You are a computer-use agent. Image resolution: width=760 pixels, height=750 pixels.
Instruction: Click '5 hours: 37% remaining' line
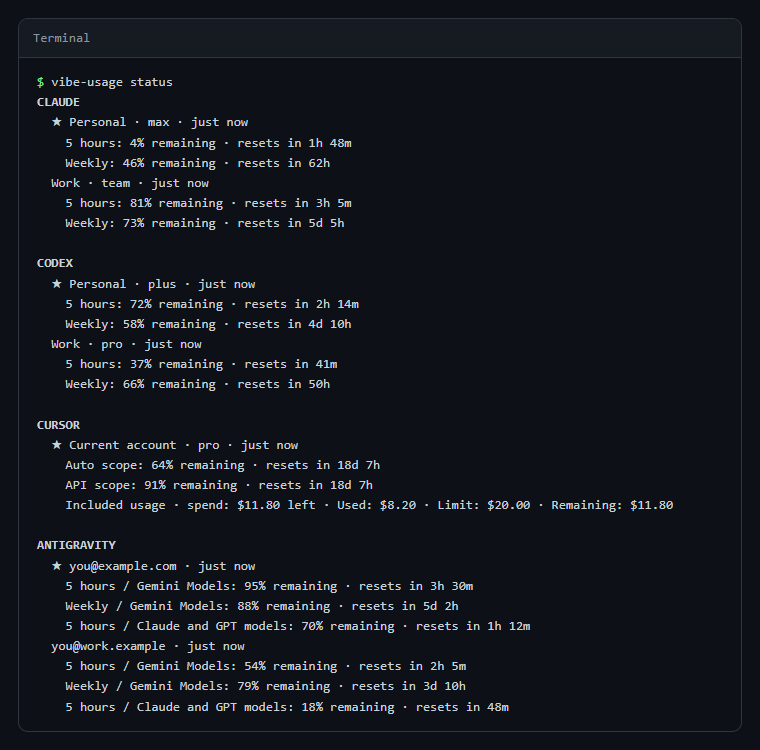pyautogui.click(x=201, y=364)
